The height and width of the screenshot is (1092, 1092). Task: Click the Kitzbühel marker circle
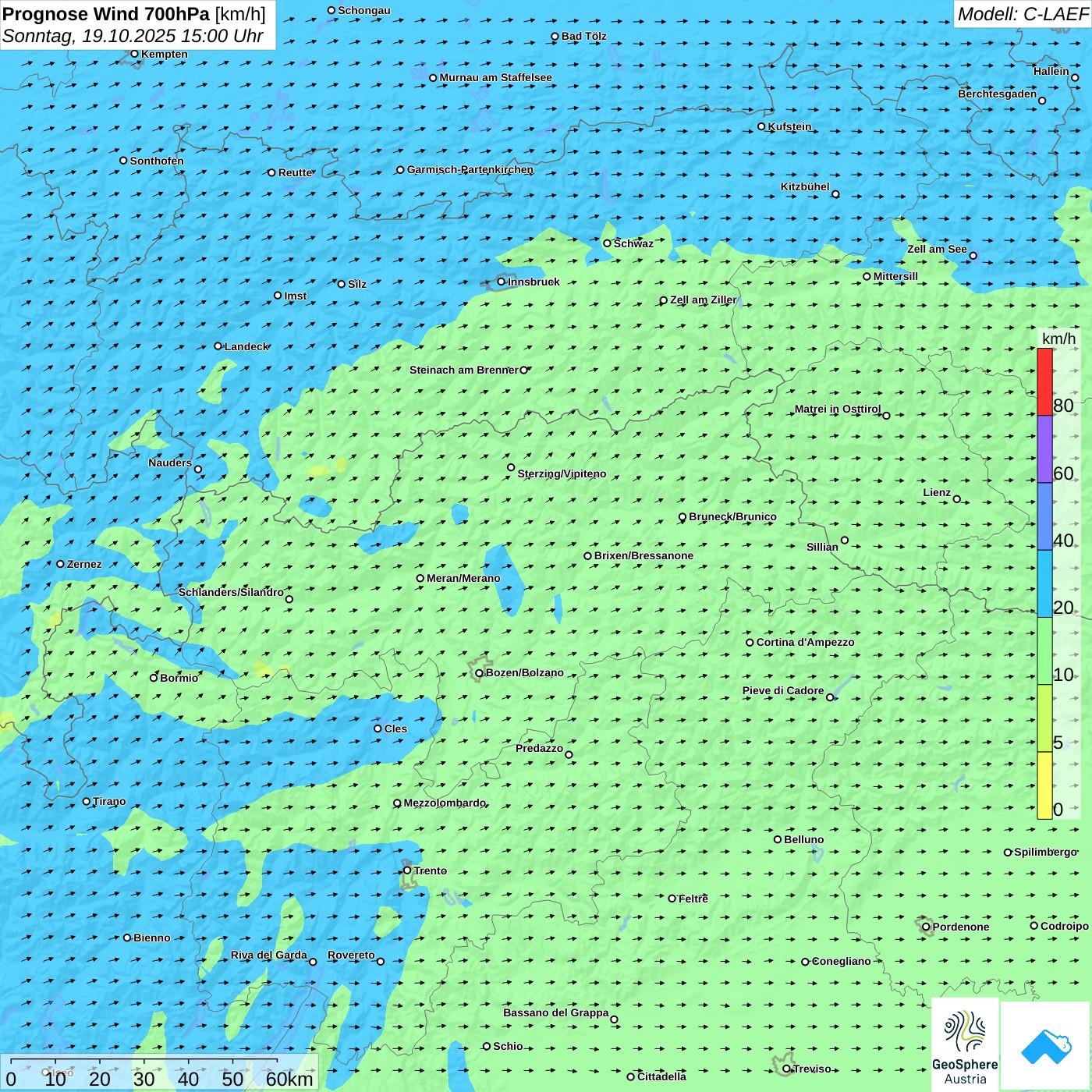[x=835, y=194]
